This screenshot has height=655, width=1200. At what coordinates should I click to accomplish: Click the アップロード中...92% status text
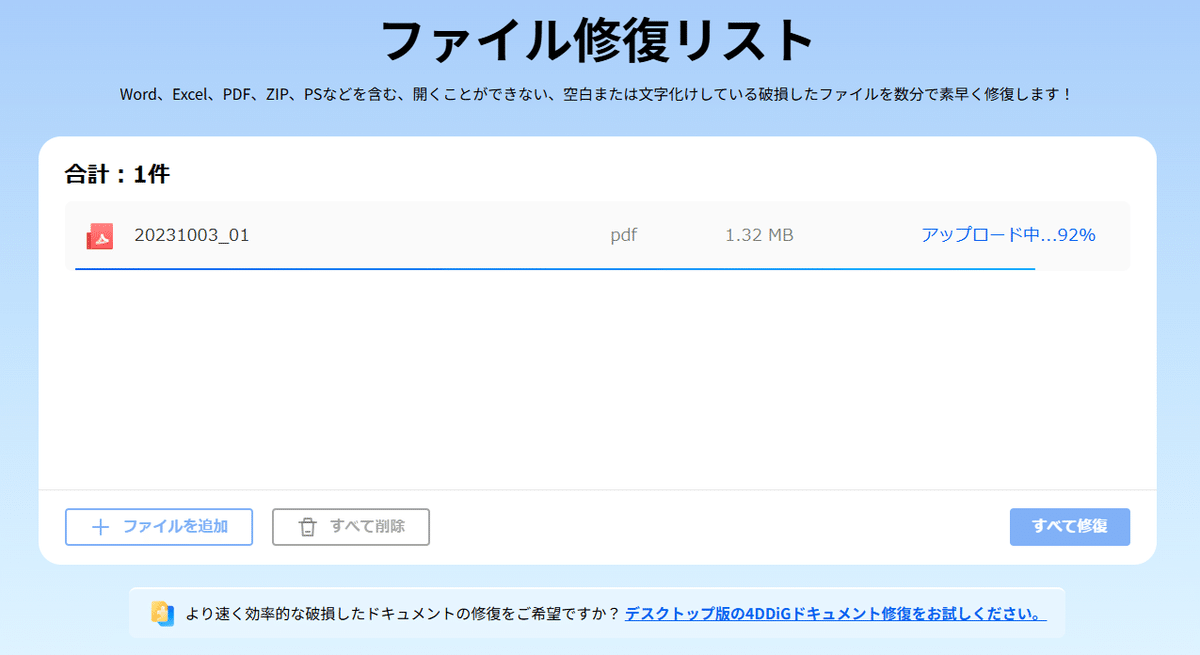(x=1008, y=236)
